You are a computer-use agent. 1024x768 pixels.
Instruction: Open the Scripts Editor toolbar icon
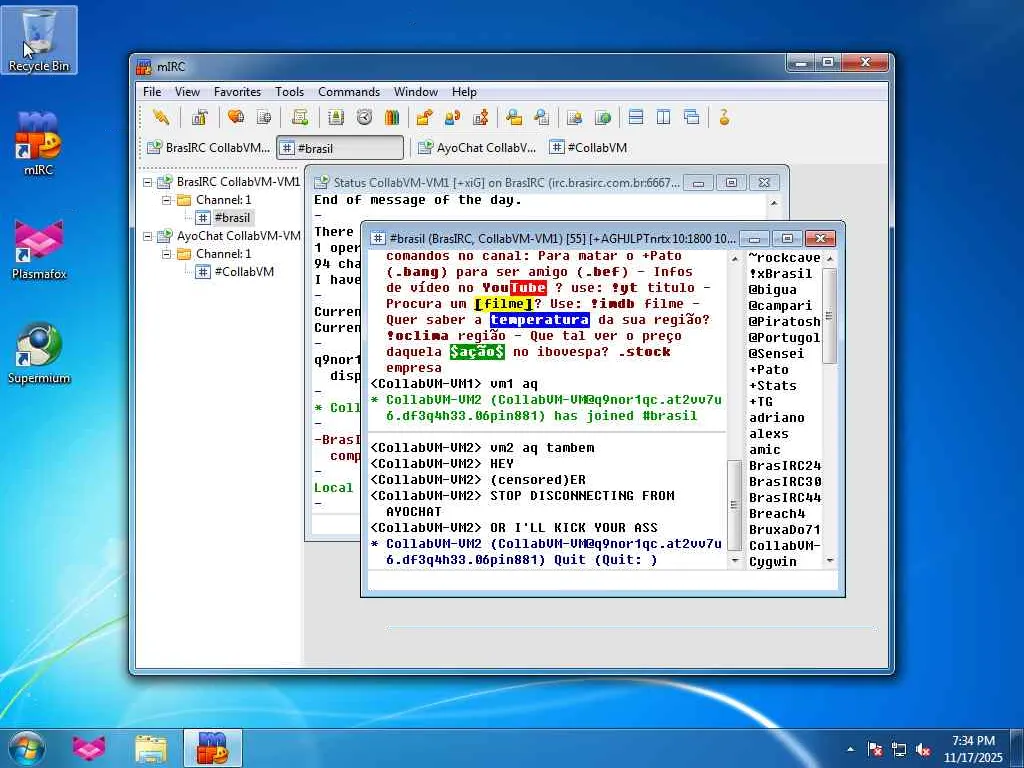click(x=300, y=118)
